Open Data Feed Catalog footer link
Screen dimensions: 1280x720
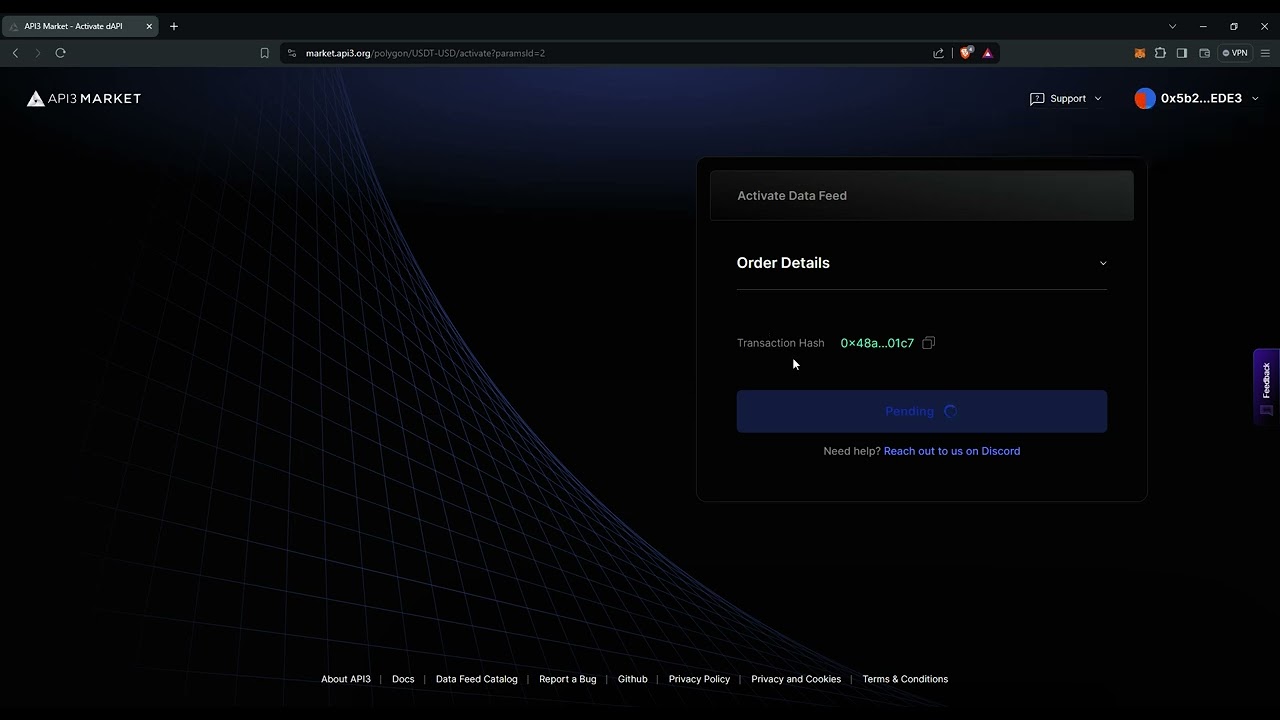(x=477, y=679)
